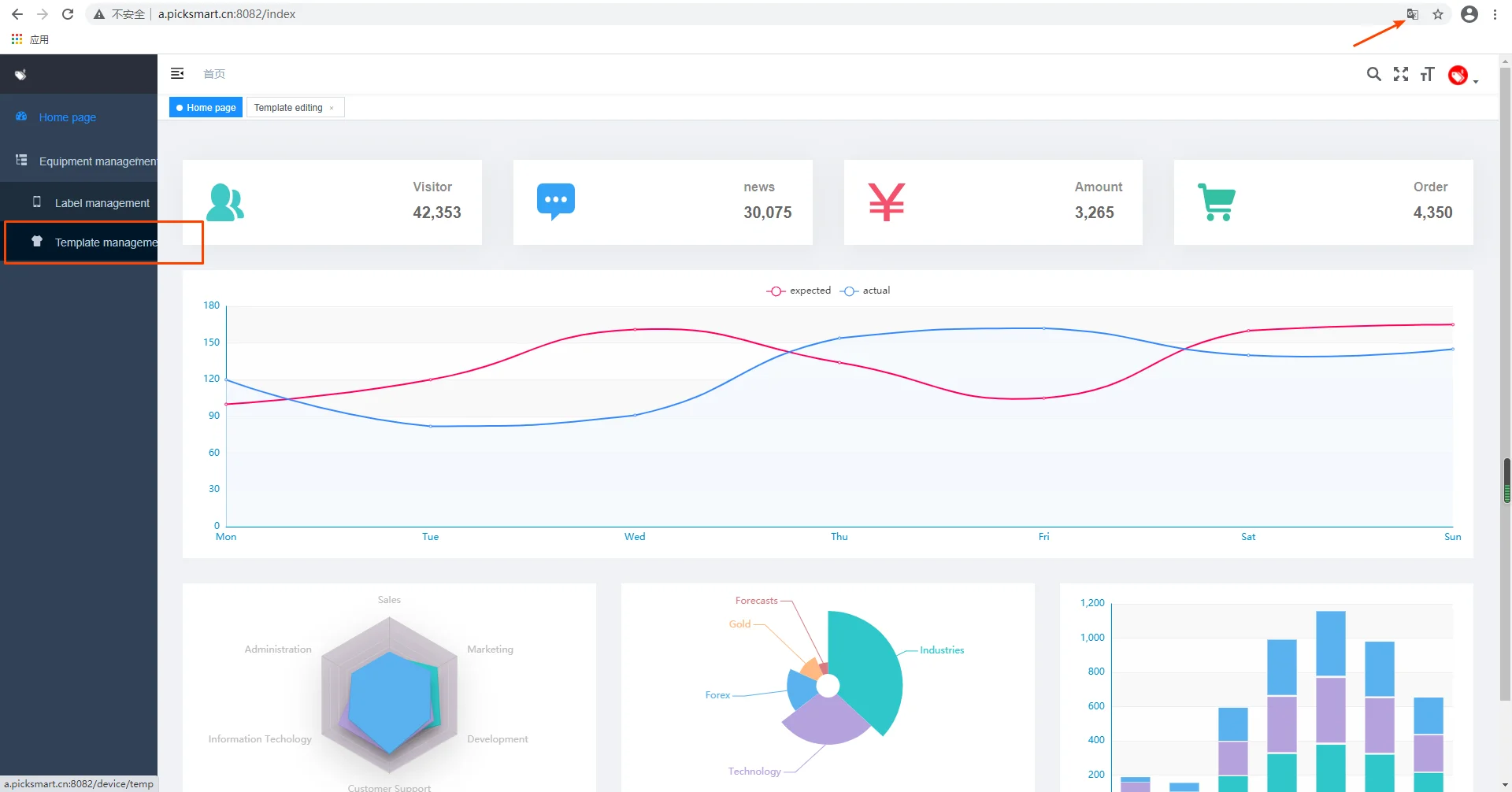Image resolution: width=1512 pixels, height=792 pixels.
Task: Collapse sidebar with the hamburger icon
Action: point(177,73)
